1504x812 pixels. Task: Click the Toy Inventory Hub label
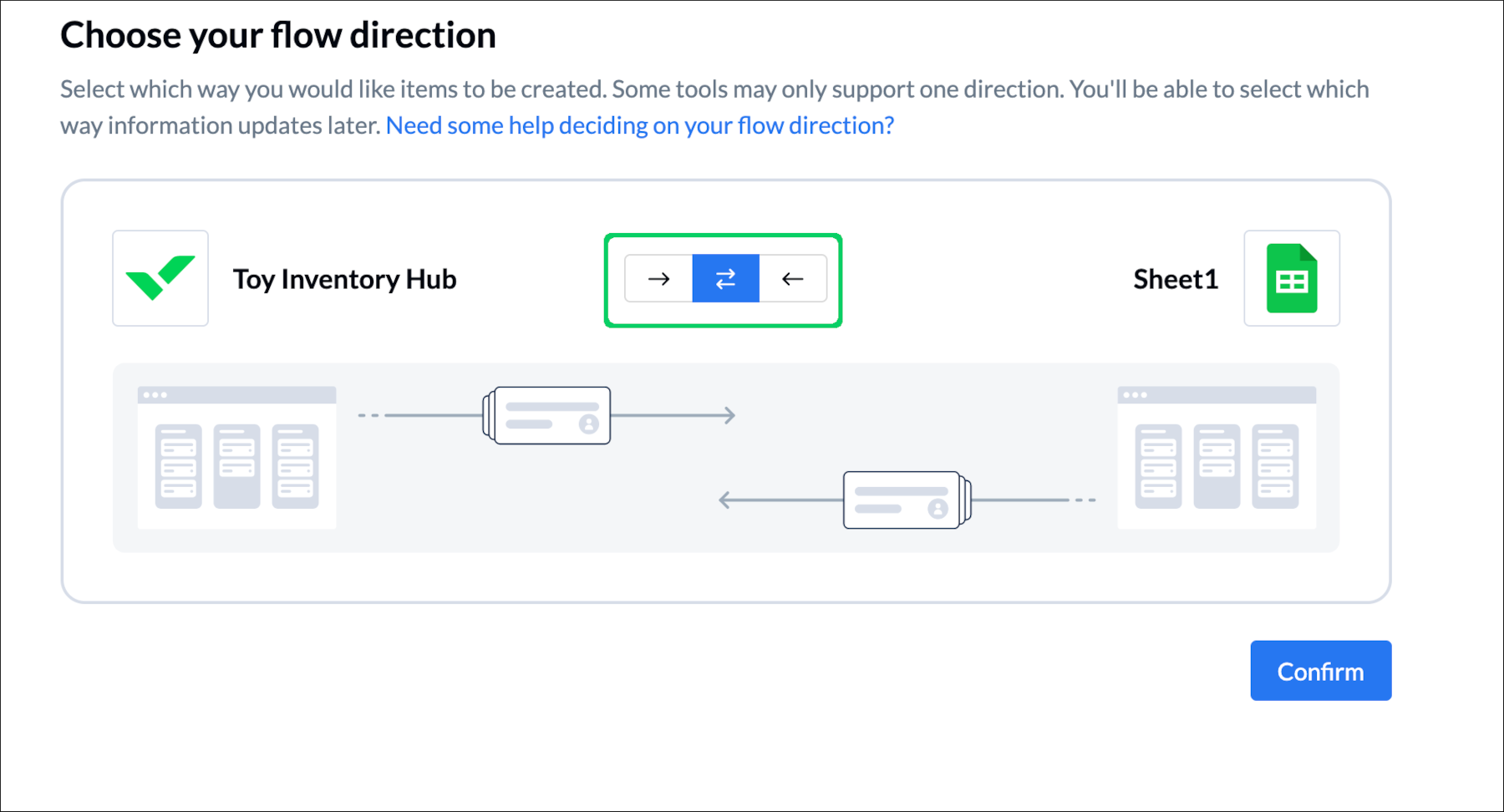pos(344,279)
